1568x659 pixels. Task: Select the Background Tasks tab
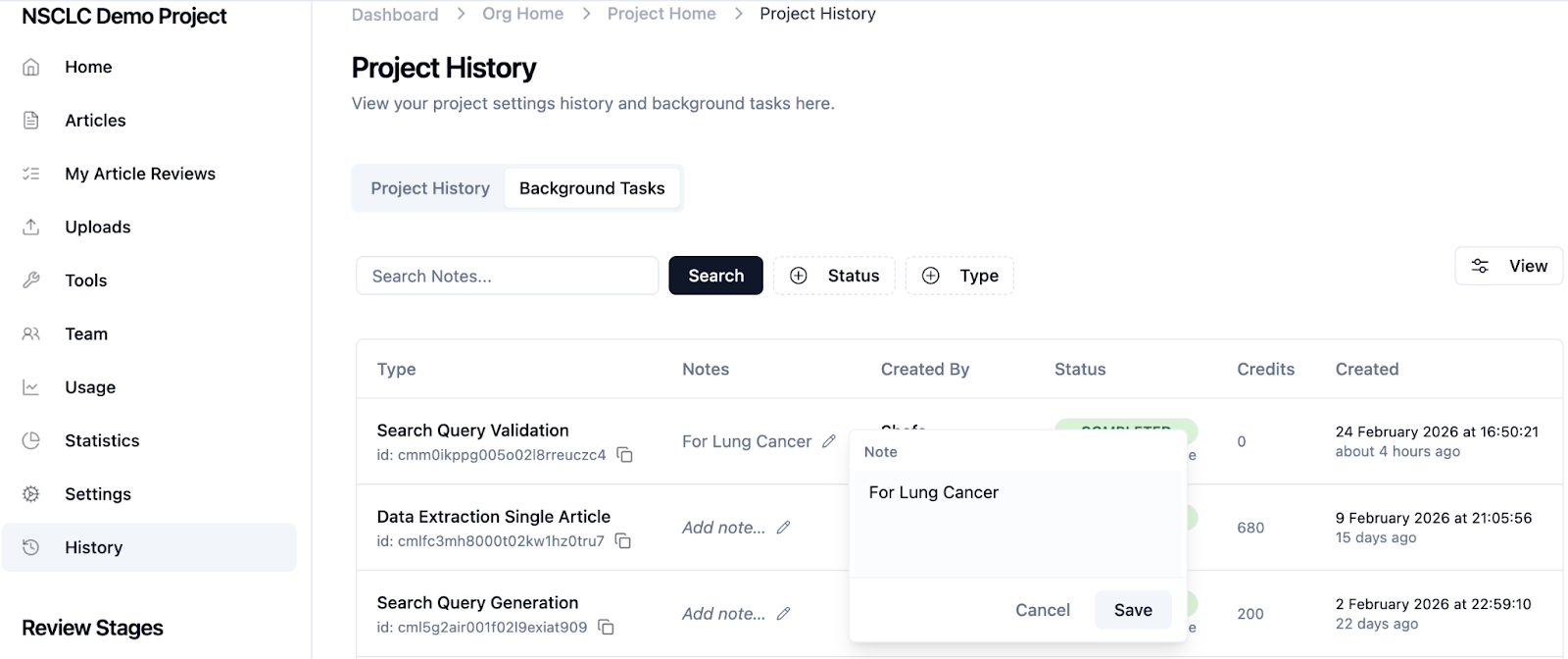(592, 188)
